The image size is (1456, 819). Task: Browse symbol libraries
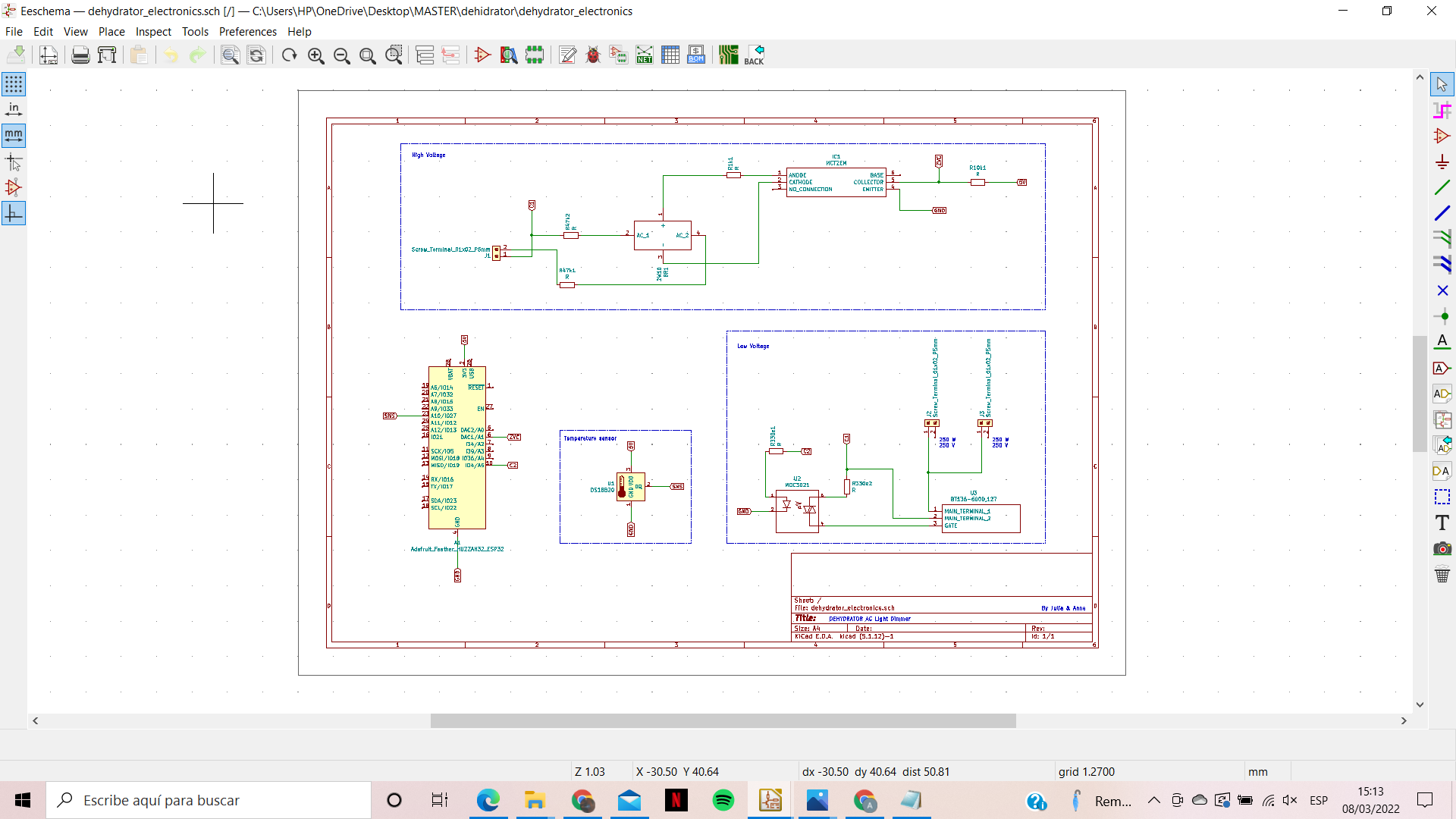[x=509, y=55]
